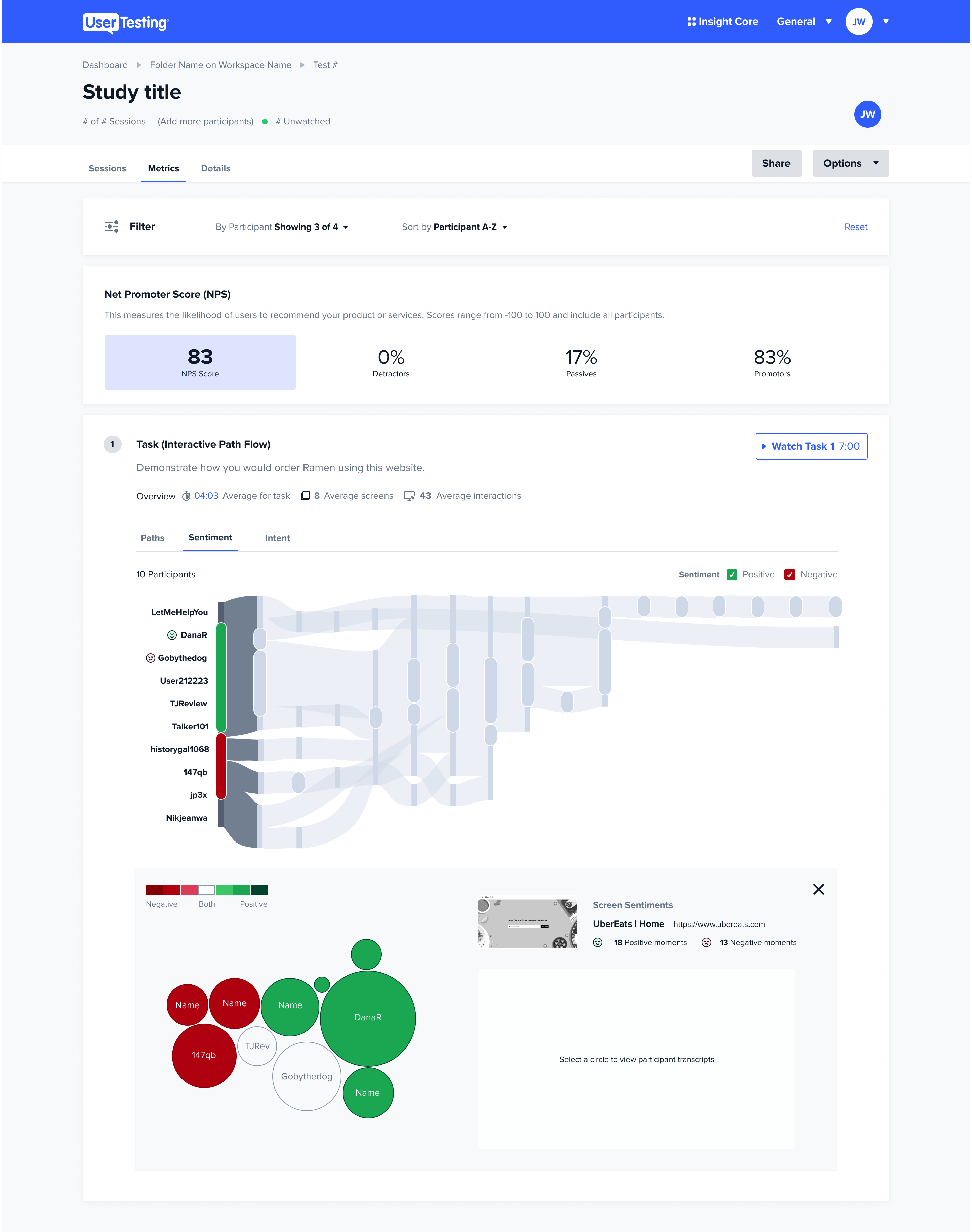The width and height of the screenshot is (972, 1232).
Task: Close the Screen Sentiments panel
Action: (818, 889)
